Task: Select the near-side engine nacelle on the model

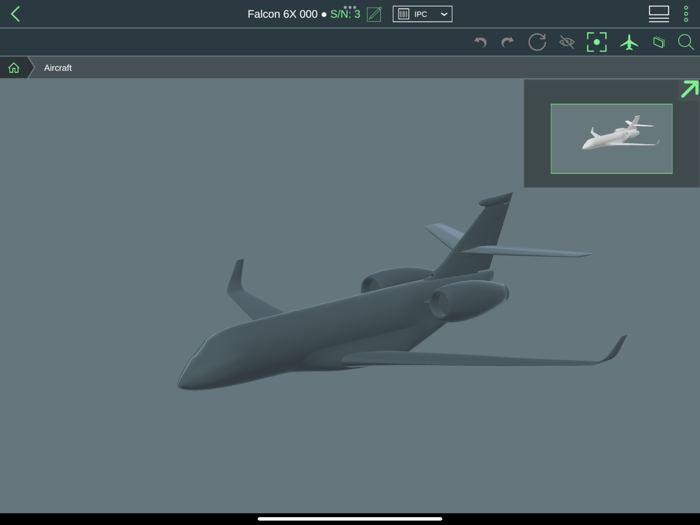Action: click(x=469, y=300)
